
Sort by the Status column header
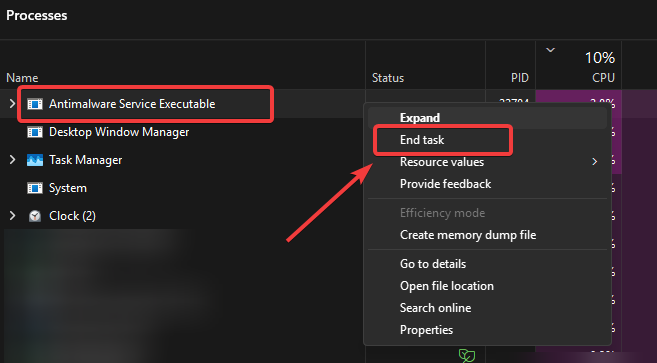click(x=388, y=78)
